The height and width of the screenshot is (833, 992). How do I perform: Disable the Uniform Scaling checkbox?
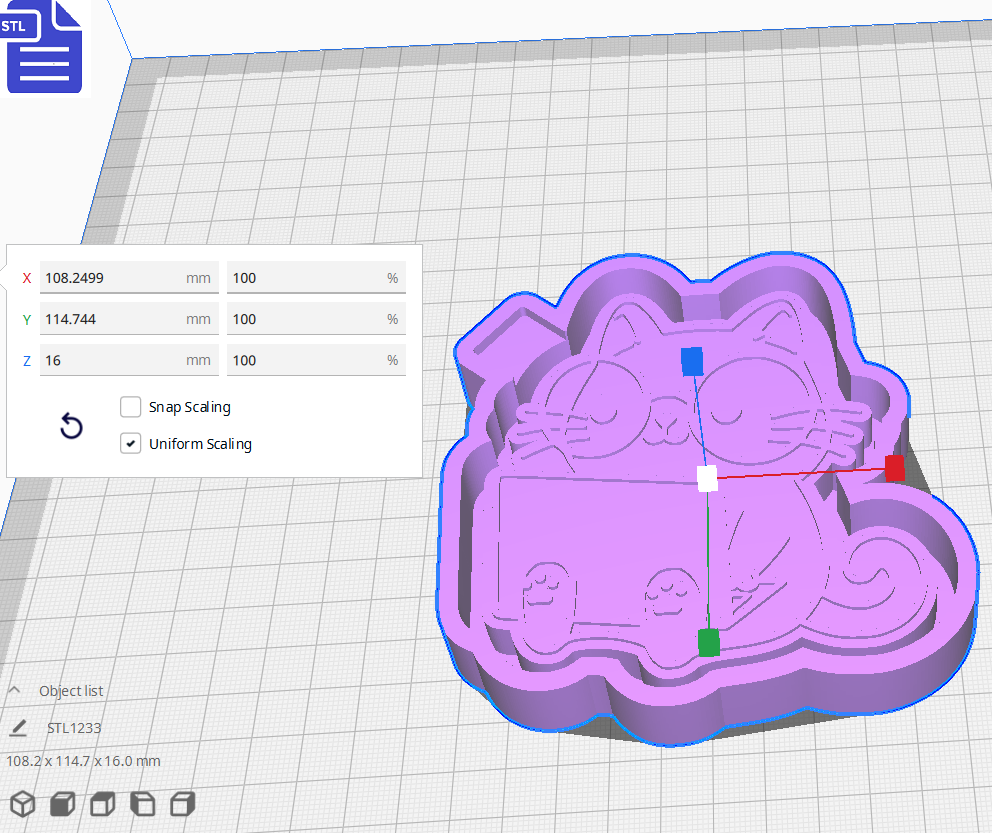130,443
